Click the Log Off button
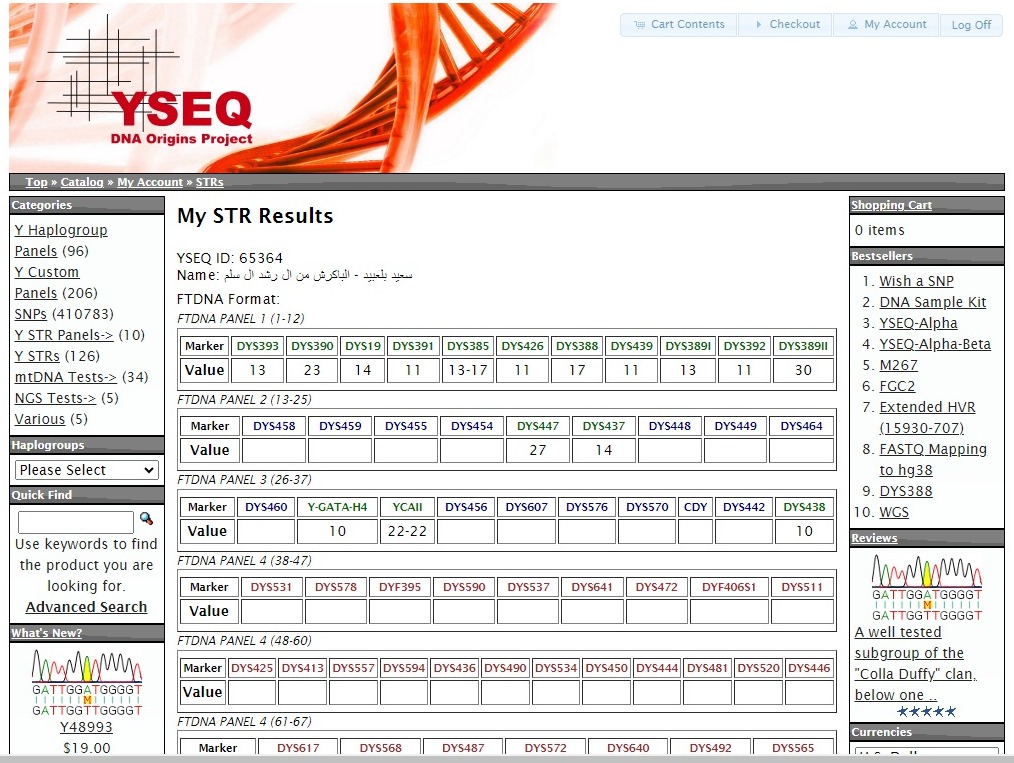This screenshot has height=763, width=1014. click(971, 25)
